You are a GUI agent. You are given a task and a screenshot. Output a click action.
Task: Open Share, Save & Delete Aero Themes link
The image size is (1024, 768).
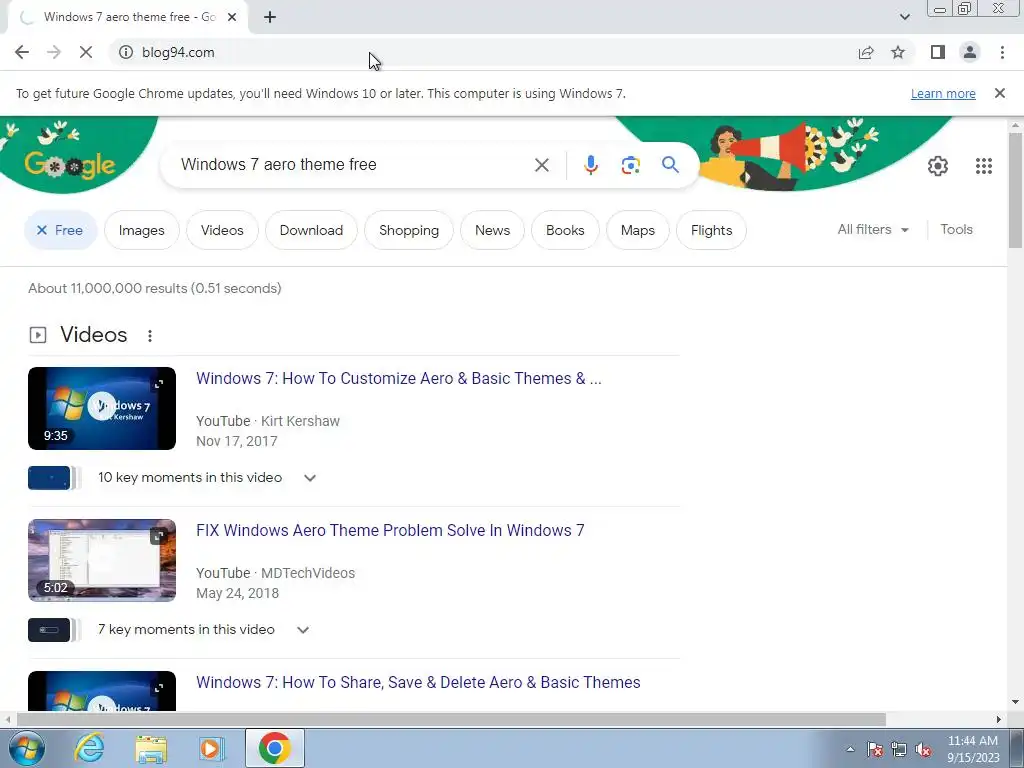[418, 682]
